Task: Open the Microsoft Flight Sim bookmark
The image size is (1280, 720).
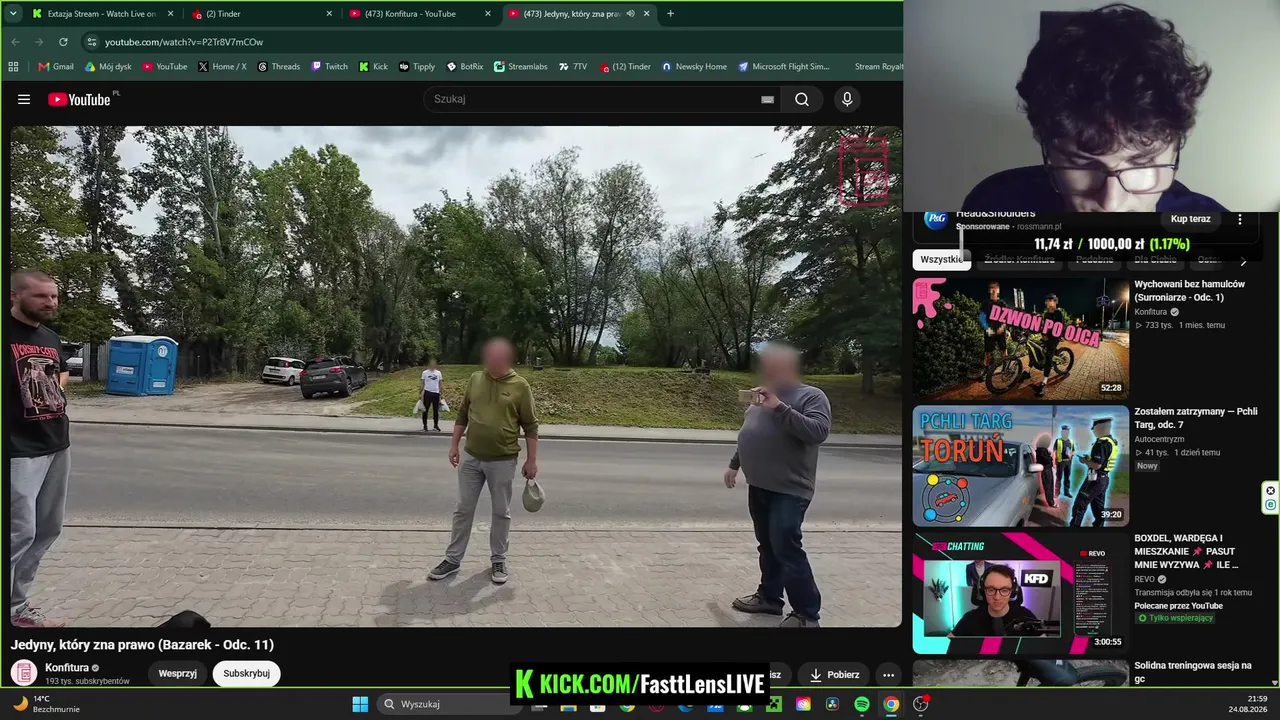Action: pyautogui.click(x=784, y=67)
